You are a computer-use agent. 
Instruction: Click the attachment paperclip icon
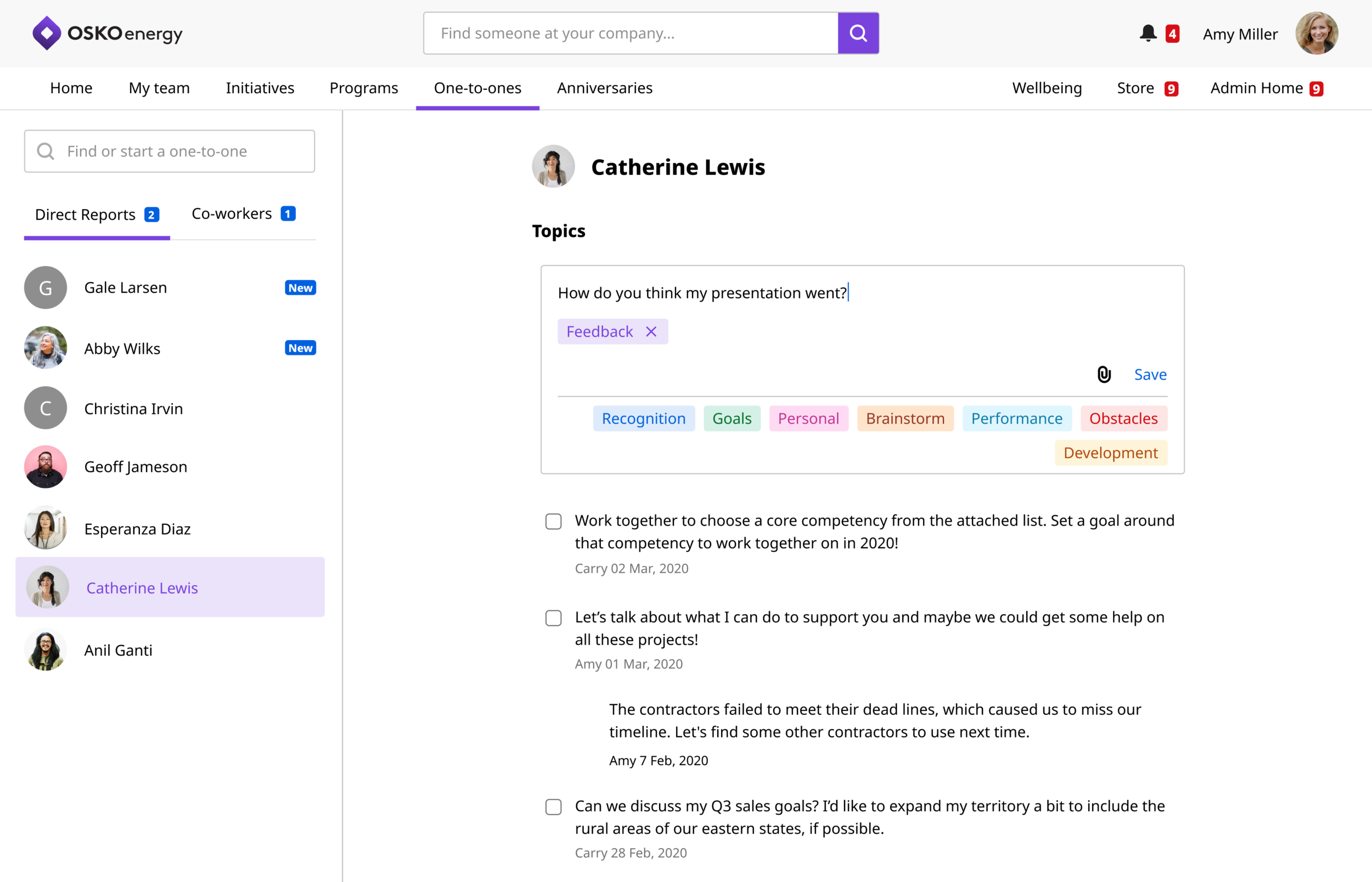pos(1104,375)
